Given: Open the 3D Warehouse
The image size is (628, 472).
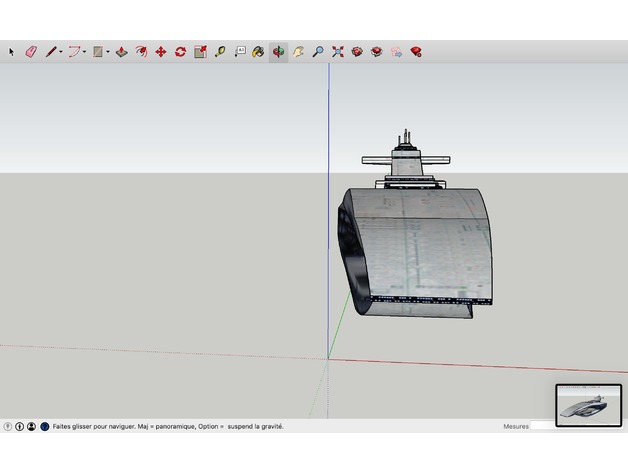Looking at the screenshot, I should tap(357, 51).
